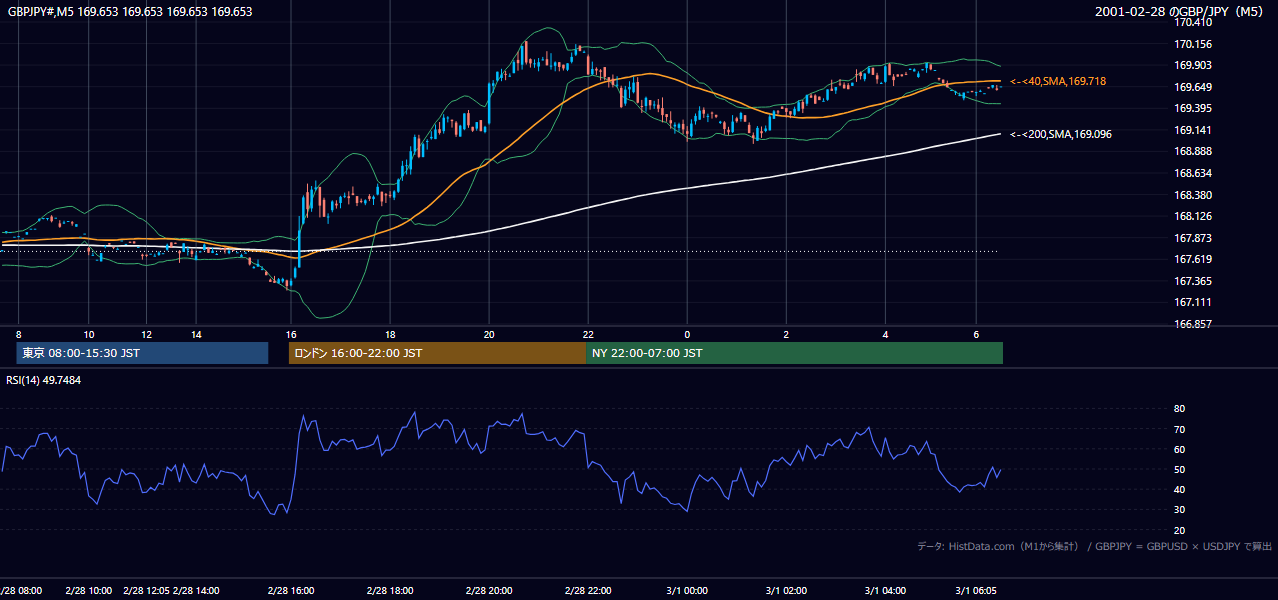Click the 3/1 04:00 bottom timestamp
1278x600 pixels.
click(x=885, y=591)
